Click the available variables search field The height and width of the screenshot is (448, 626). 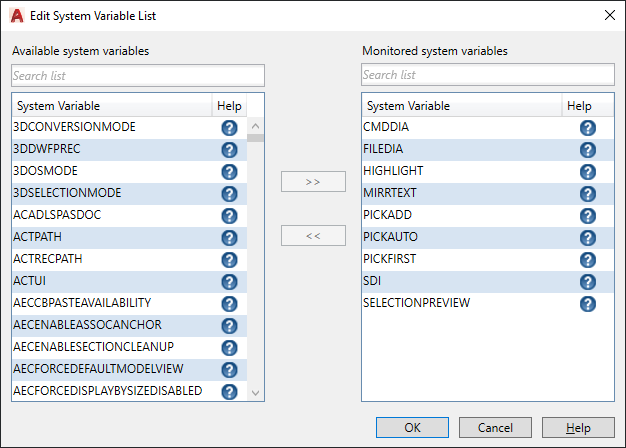(x=138, y=75)
